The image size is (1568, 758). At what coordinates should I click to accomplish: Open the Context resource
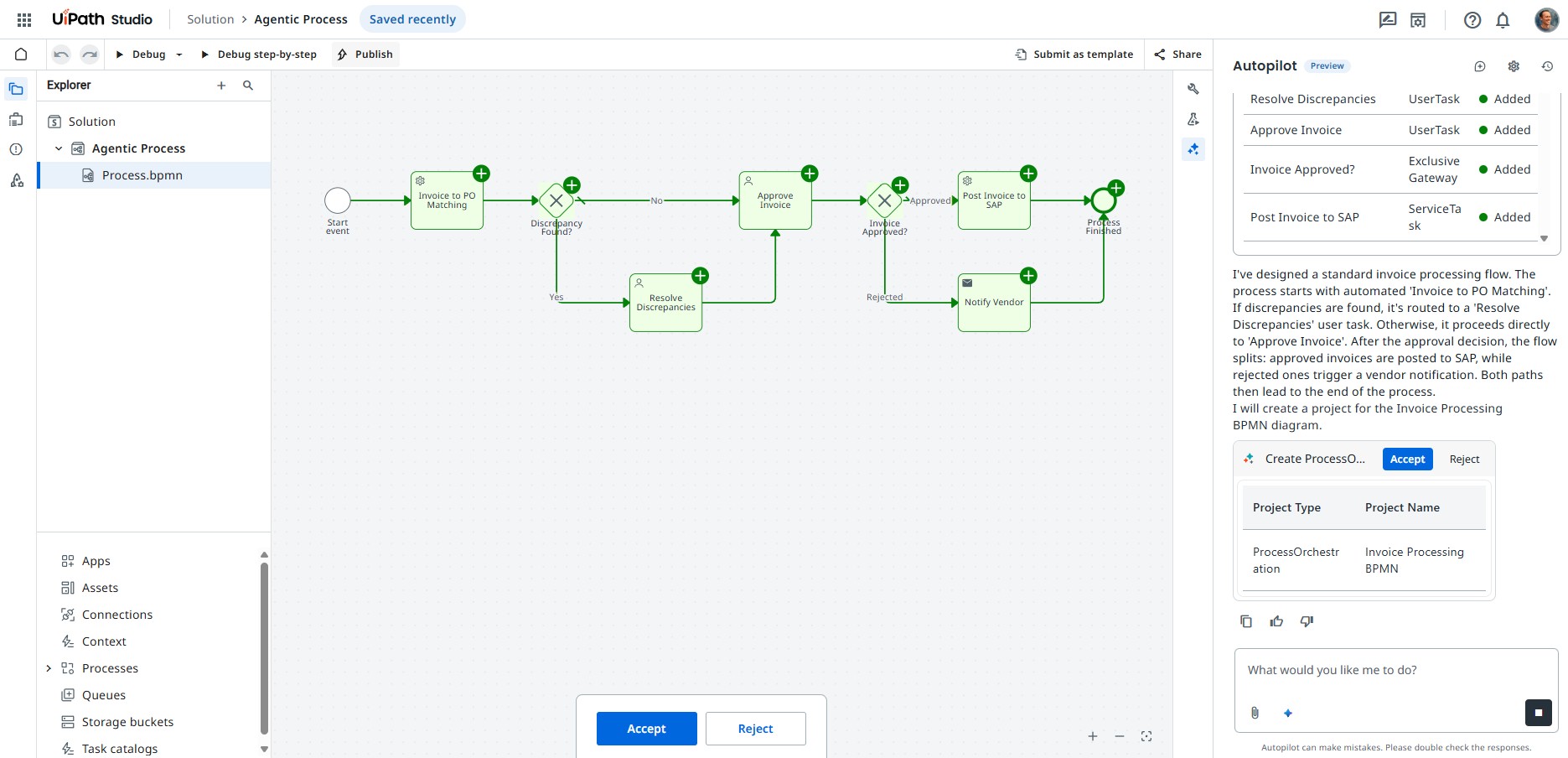(104, 641)
